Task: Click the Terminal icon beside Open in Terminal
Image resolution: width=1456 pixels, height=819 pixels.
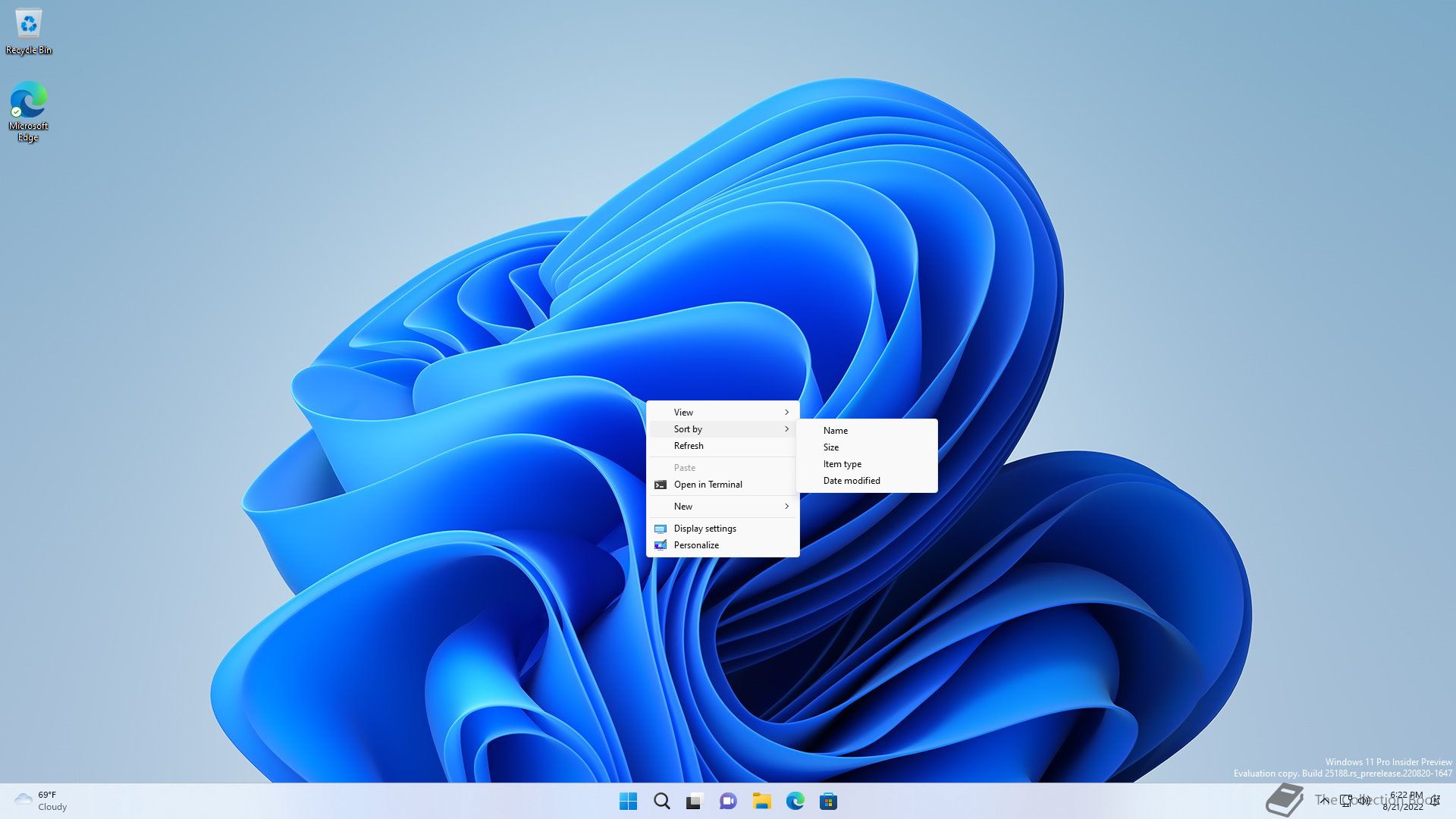Action: click(661, 485)
